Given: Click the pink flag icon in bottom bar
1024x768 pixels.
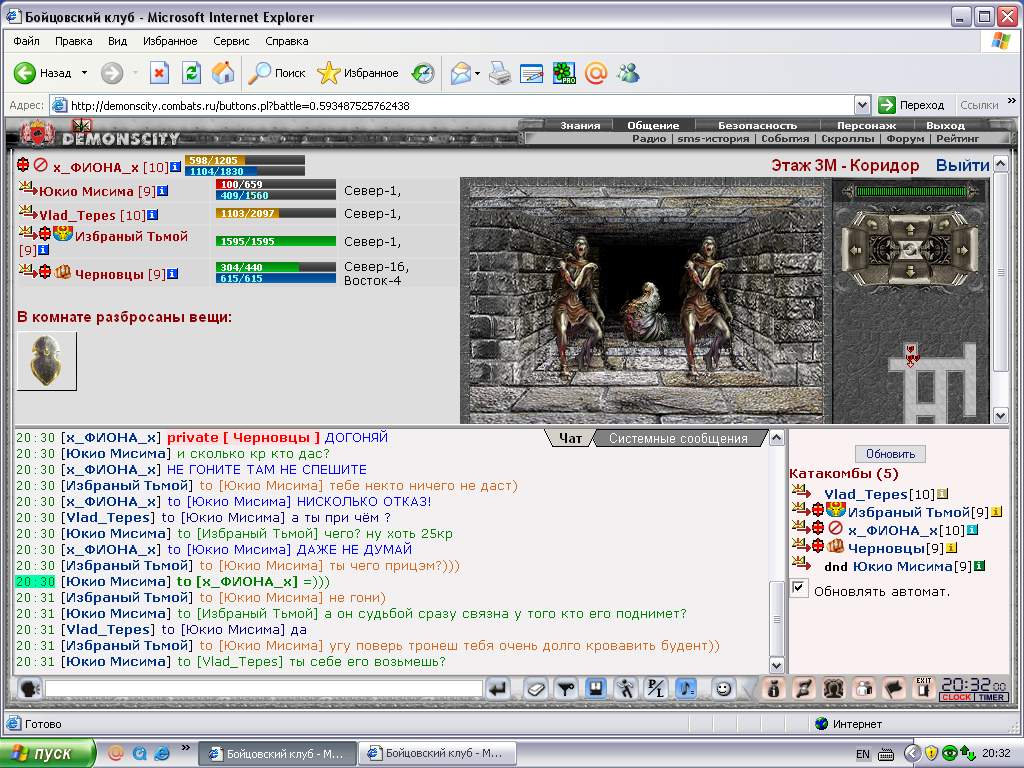Looking at the screenshot, I should point(893,688).
